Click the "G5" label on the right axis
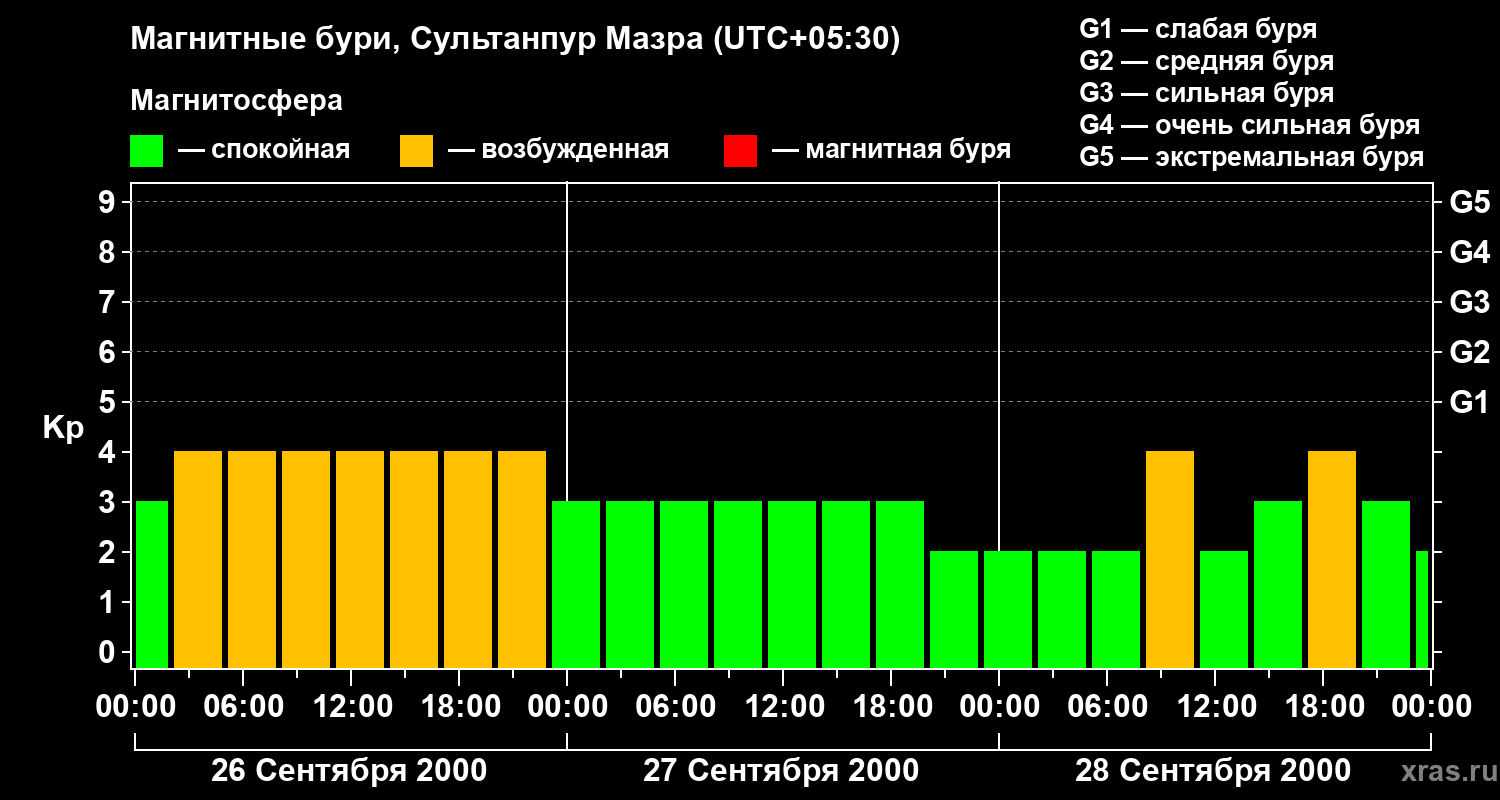This screenshot has width=1500, height=800. tap(1469, 202)
